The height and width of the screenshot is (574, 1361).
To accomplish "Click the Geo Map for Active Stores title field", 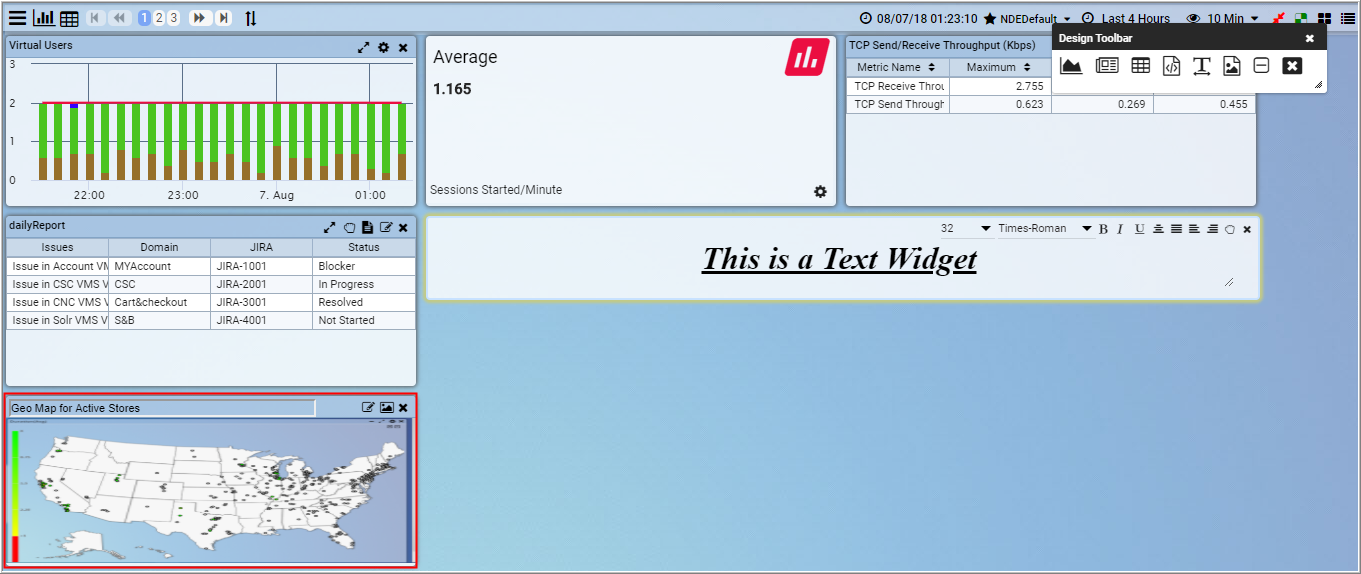I will (161, 408).
